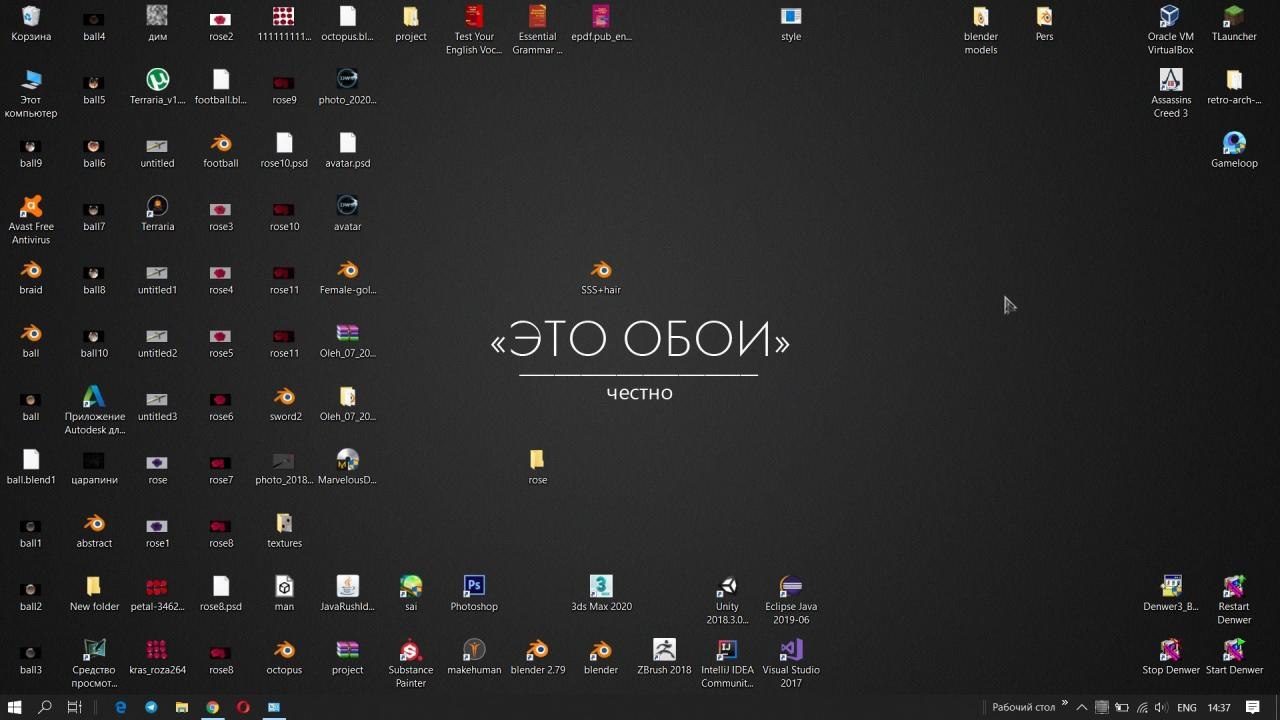Open Этот компьютер desktop icon
Image resolution: width=1280 pixels, height=720 pixels.
pos(31,94)
